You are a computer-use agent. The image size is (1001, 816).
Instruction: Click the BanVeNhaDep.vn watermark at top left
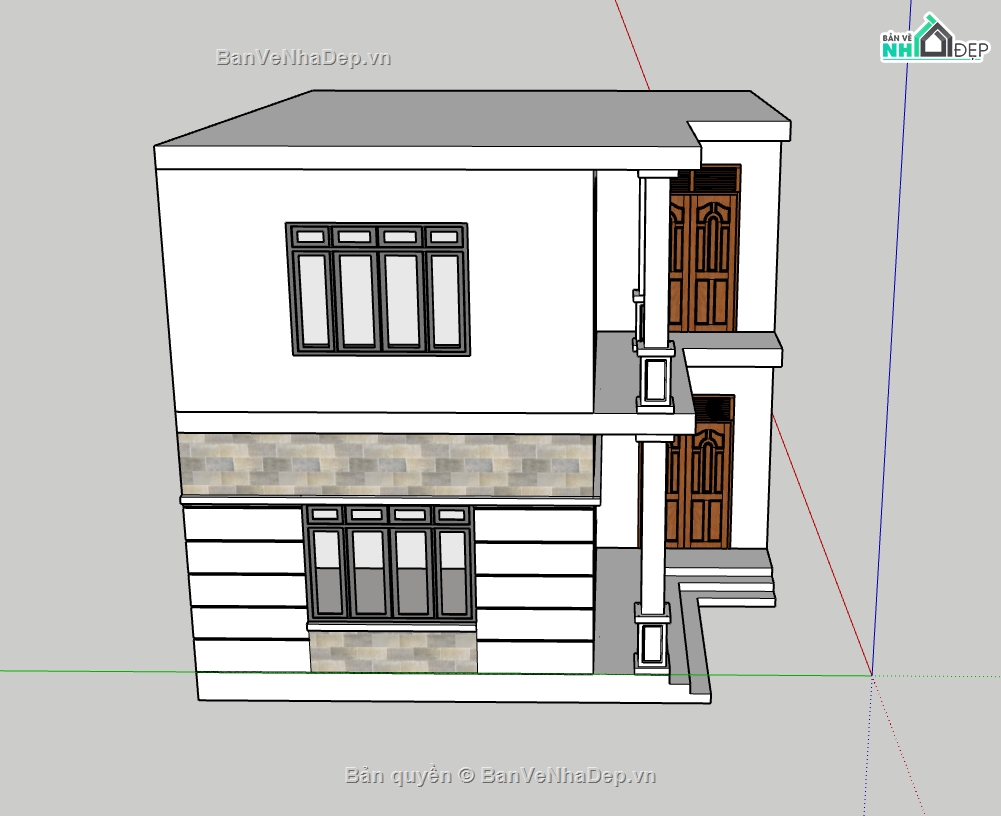[303, 58]
